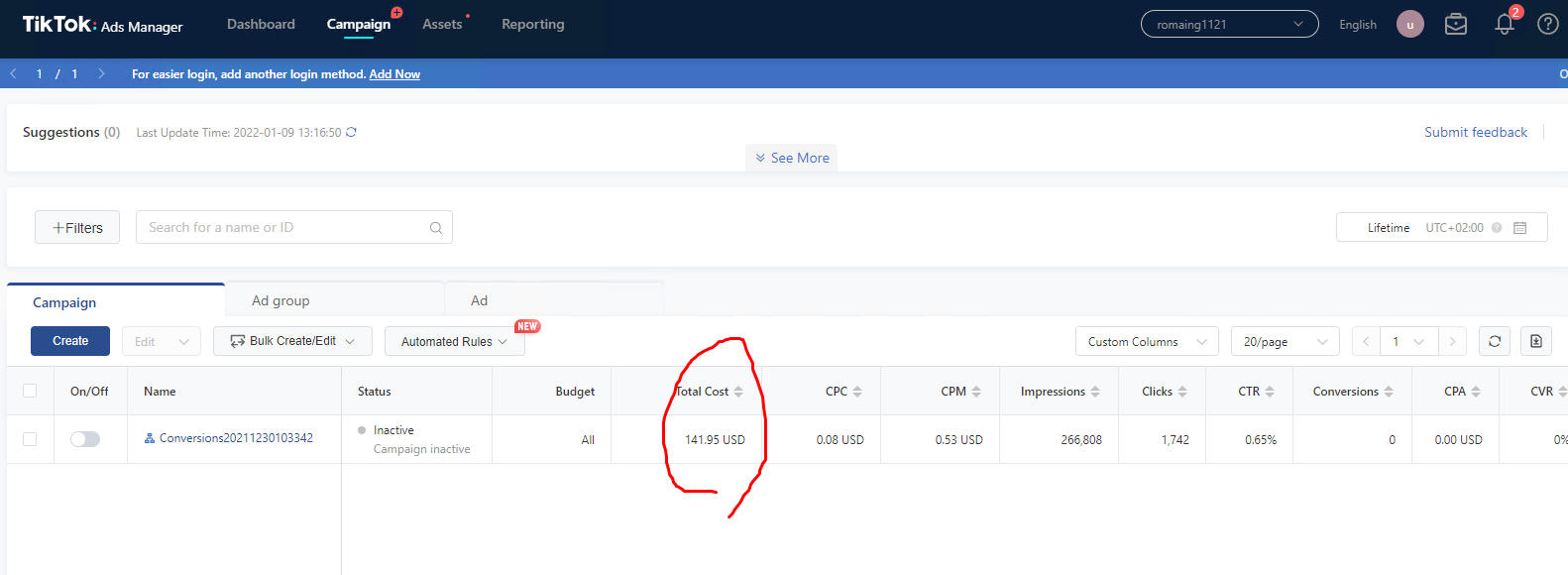Go to previous banner message
1568x575 pixels.
[x=14, y=73]
